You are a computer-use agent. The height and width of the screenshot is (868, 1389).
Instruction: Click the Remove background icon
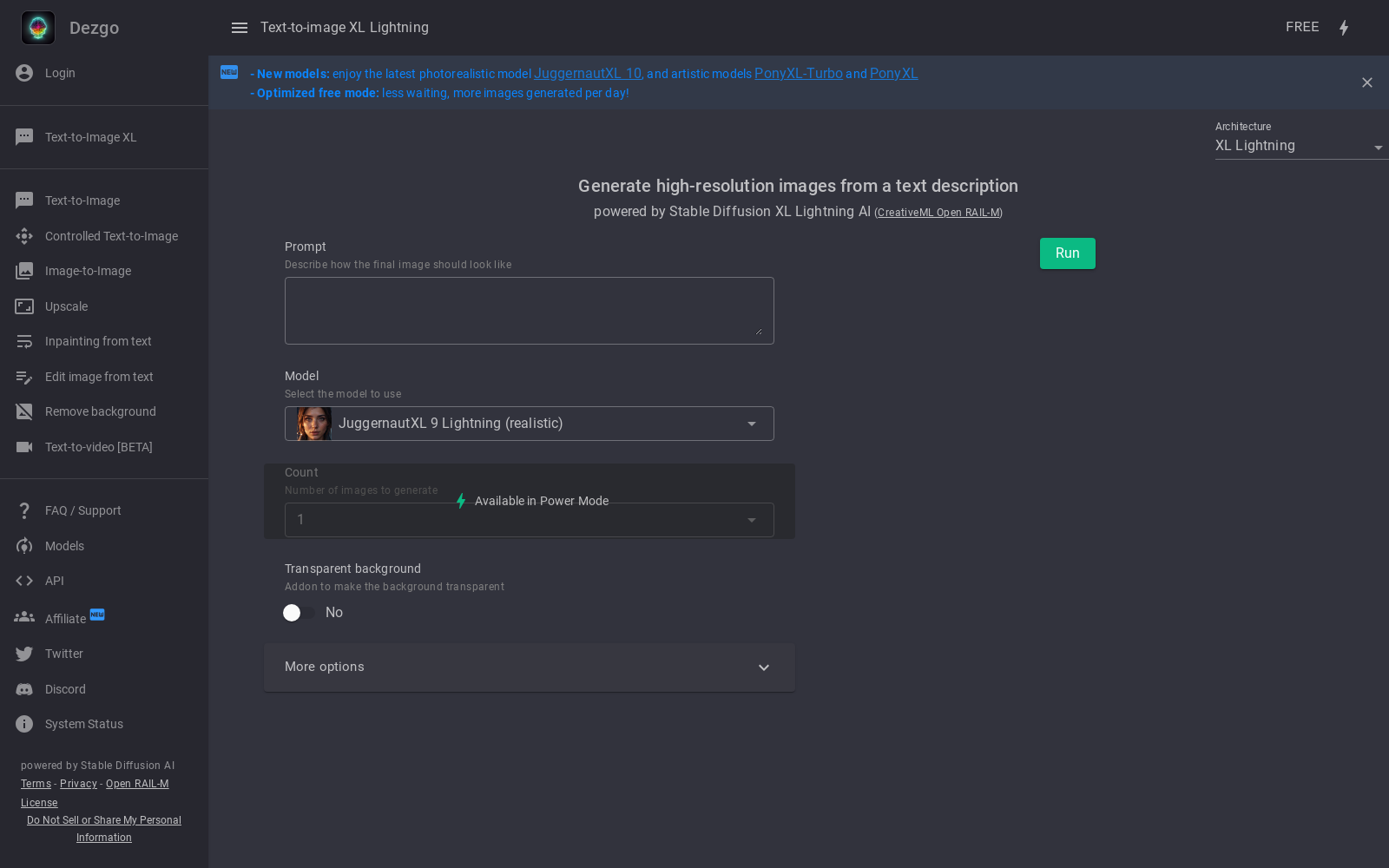point(24,411)
